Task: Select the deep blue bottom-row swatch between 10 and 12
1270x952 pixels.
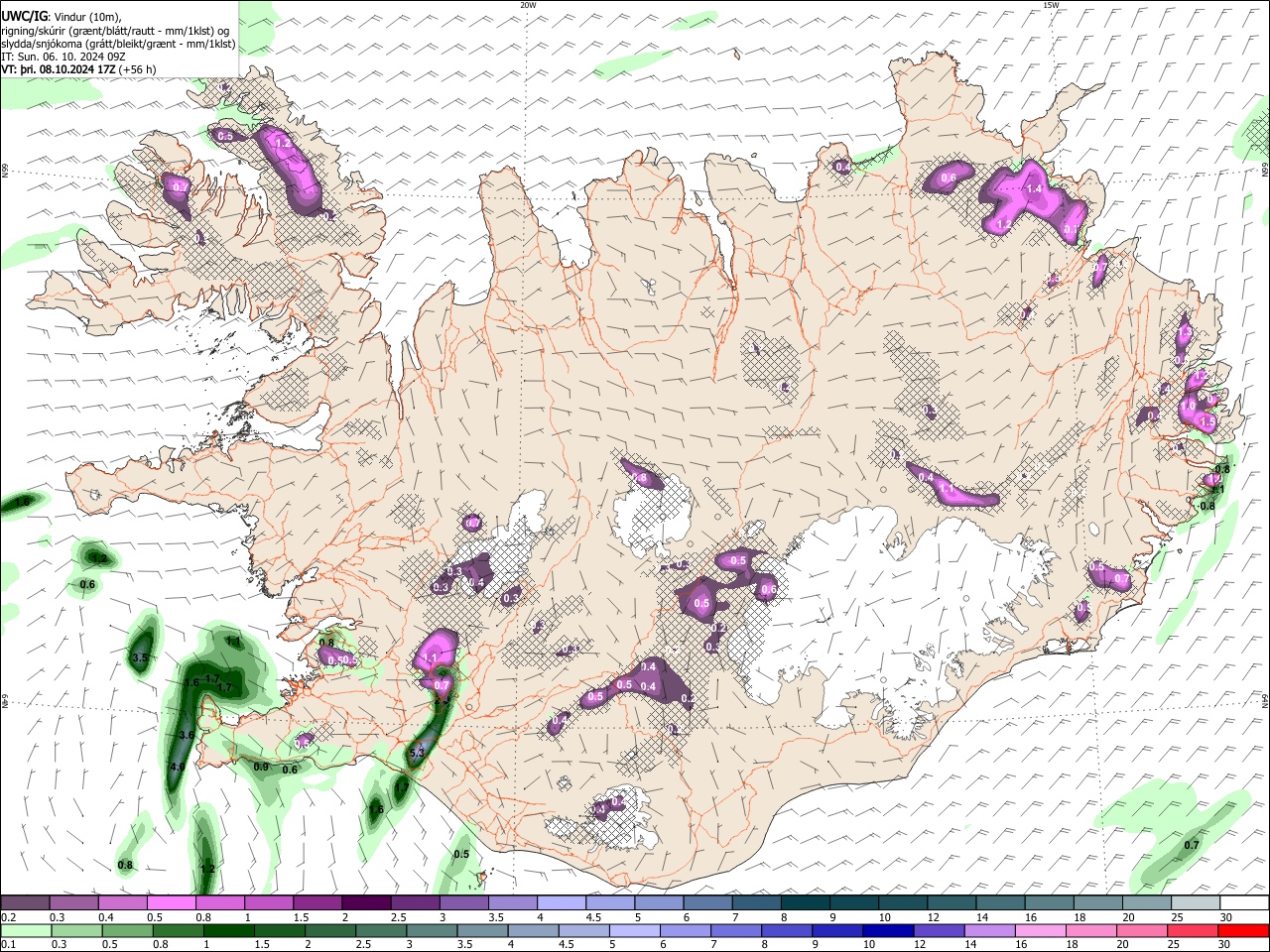Action: [x=887, y=930]
